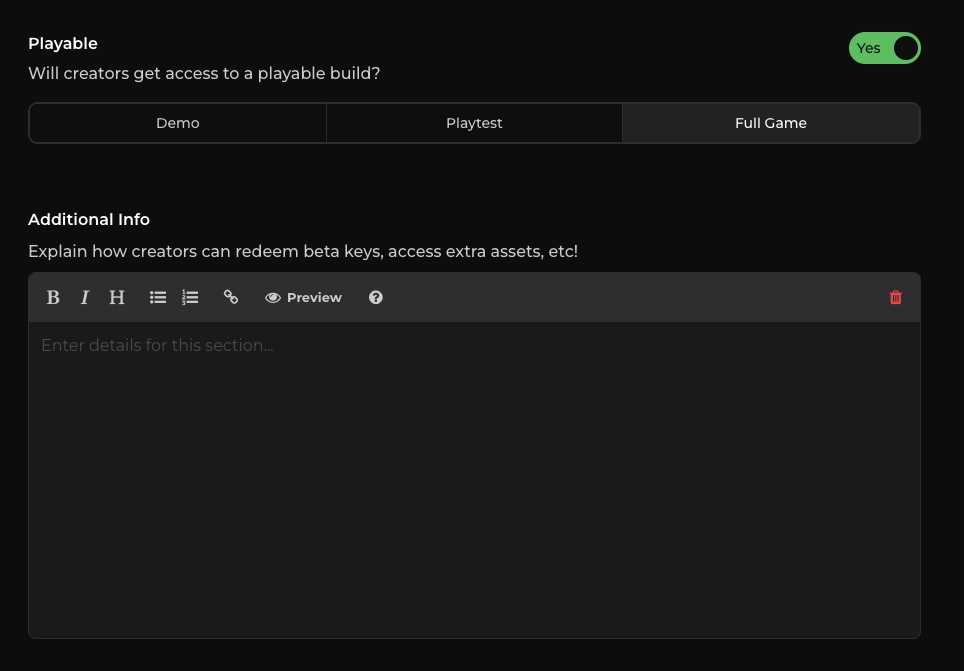Insert a link with the chain icon
This screenshot has width=964, height=671.
point(231,298)
